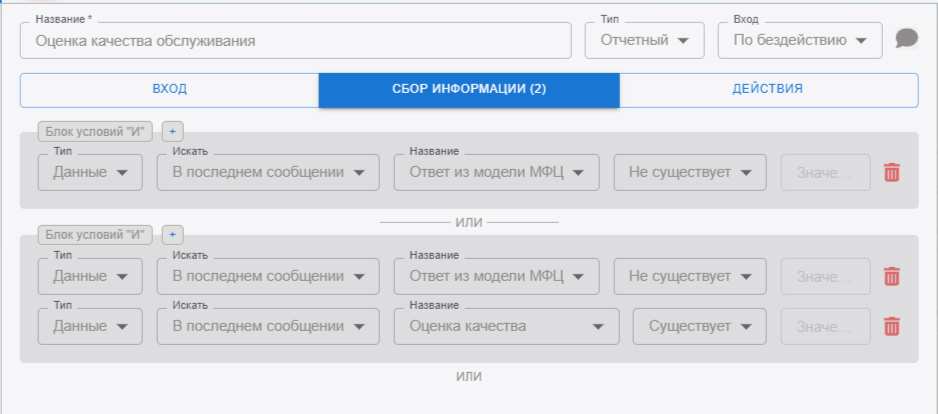Switch to the 'ВХОД' tab
The image size is (938, 414).
169,89
